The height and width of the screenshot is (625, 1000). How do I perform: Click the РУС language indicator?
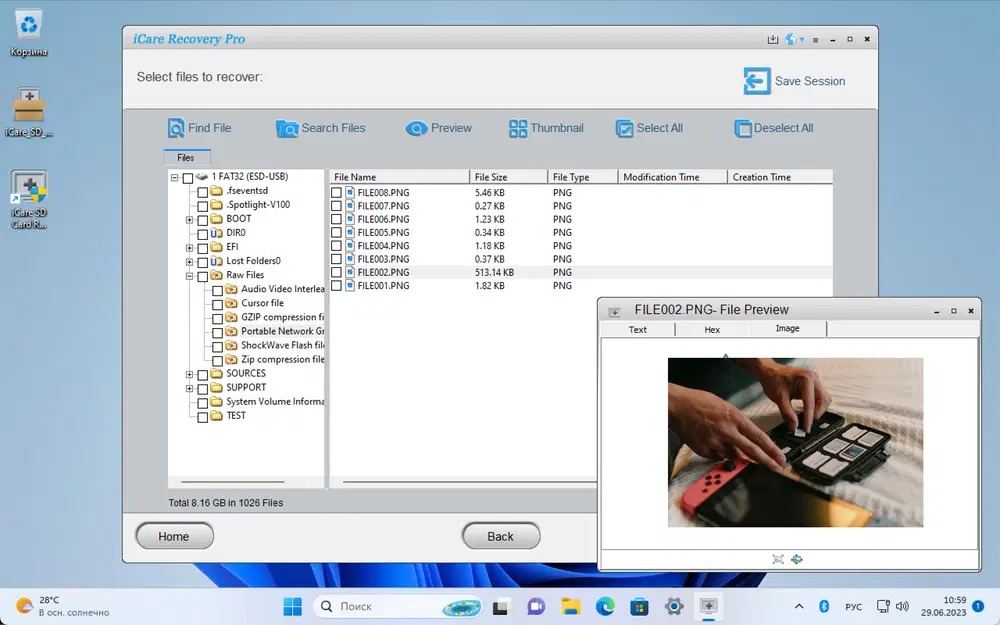pyautogui.click(x=853, y=607)
